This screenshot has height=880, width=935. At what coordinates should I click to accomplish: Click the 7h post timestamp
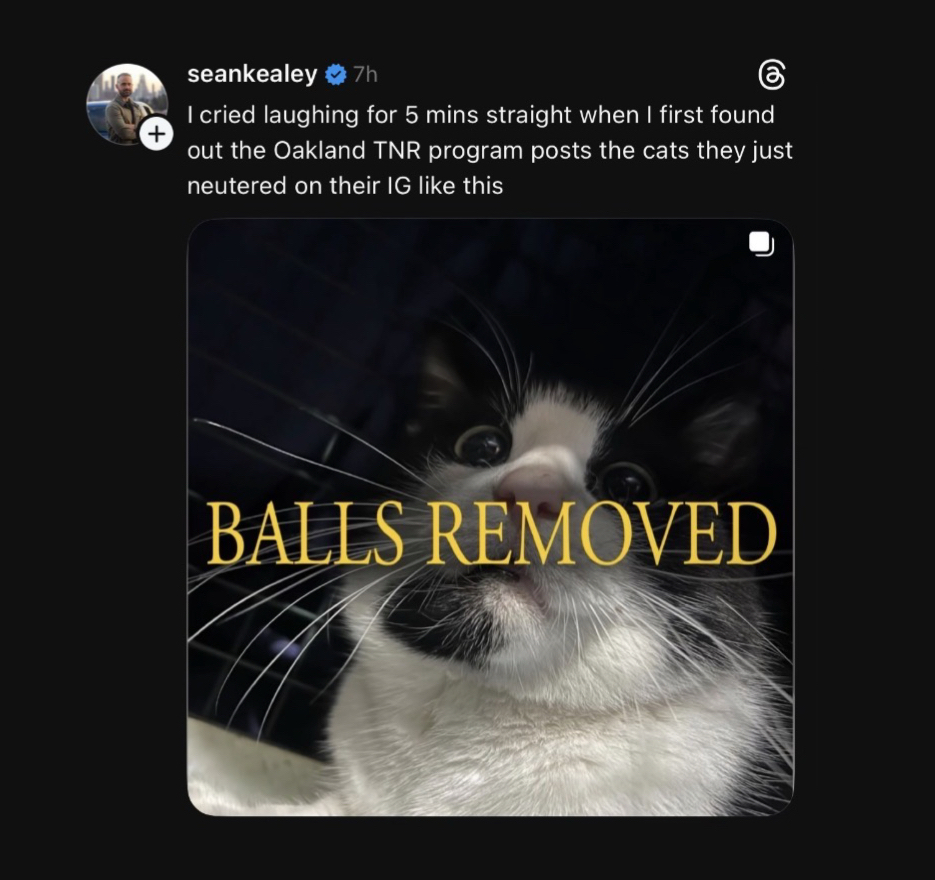click(365, 75)
